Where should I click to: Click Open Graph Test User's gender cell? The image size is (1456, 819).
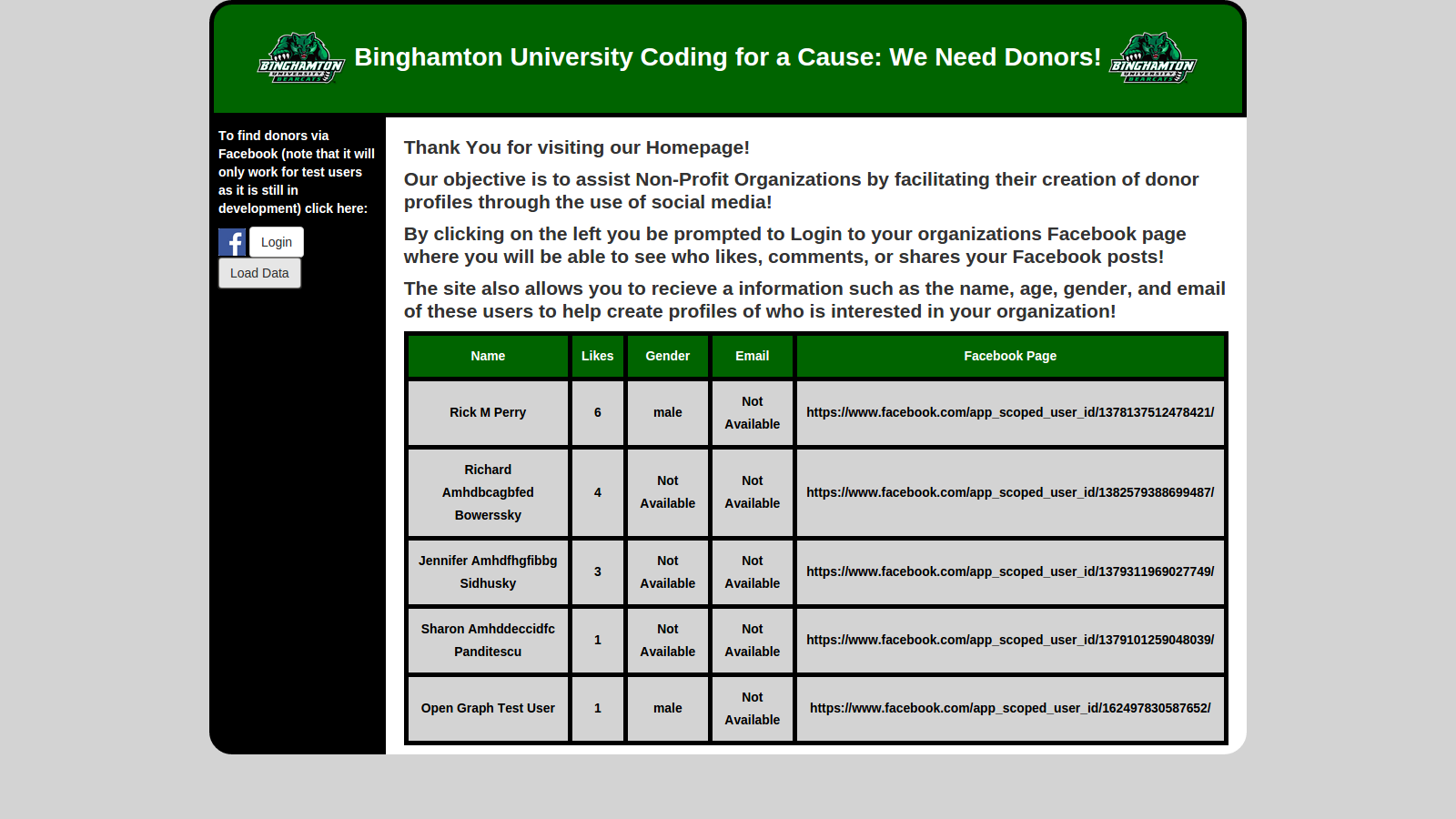point(668,708)
